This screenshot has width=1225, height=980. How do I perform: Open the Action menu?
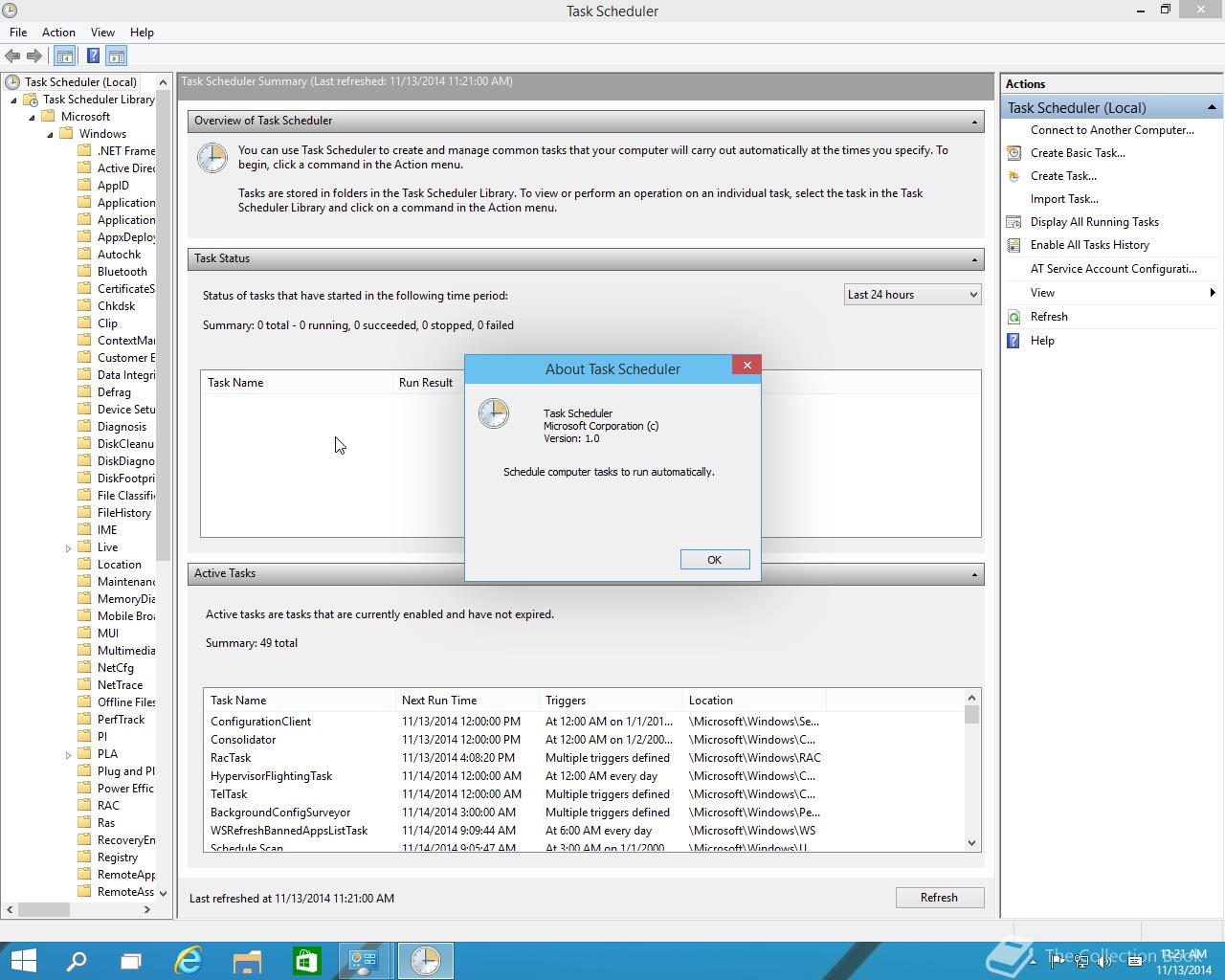point(58,33)
